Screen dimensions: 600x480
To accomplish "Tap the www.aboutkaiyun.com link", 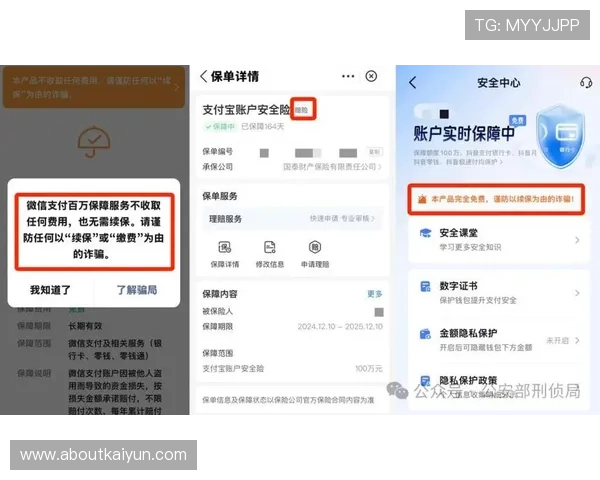I will (104, 455).
